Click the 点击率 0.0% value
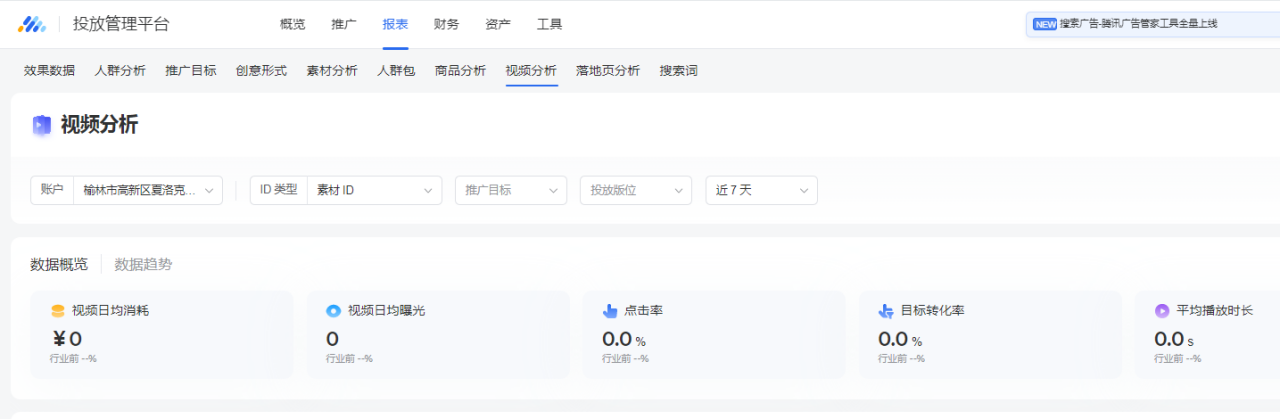Viewport: 1280px width, 419px height. (x=624, y=339)
